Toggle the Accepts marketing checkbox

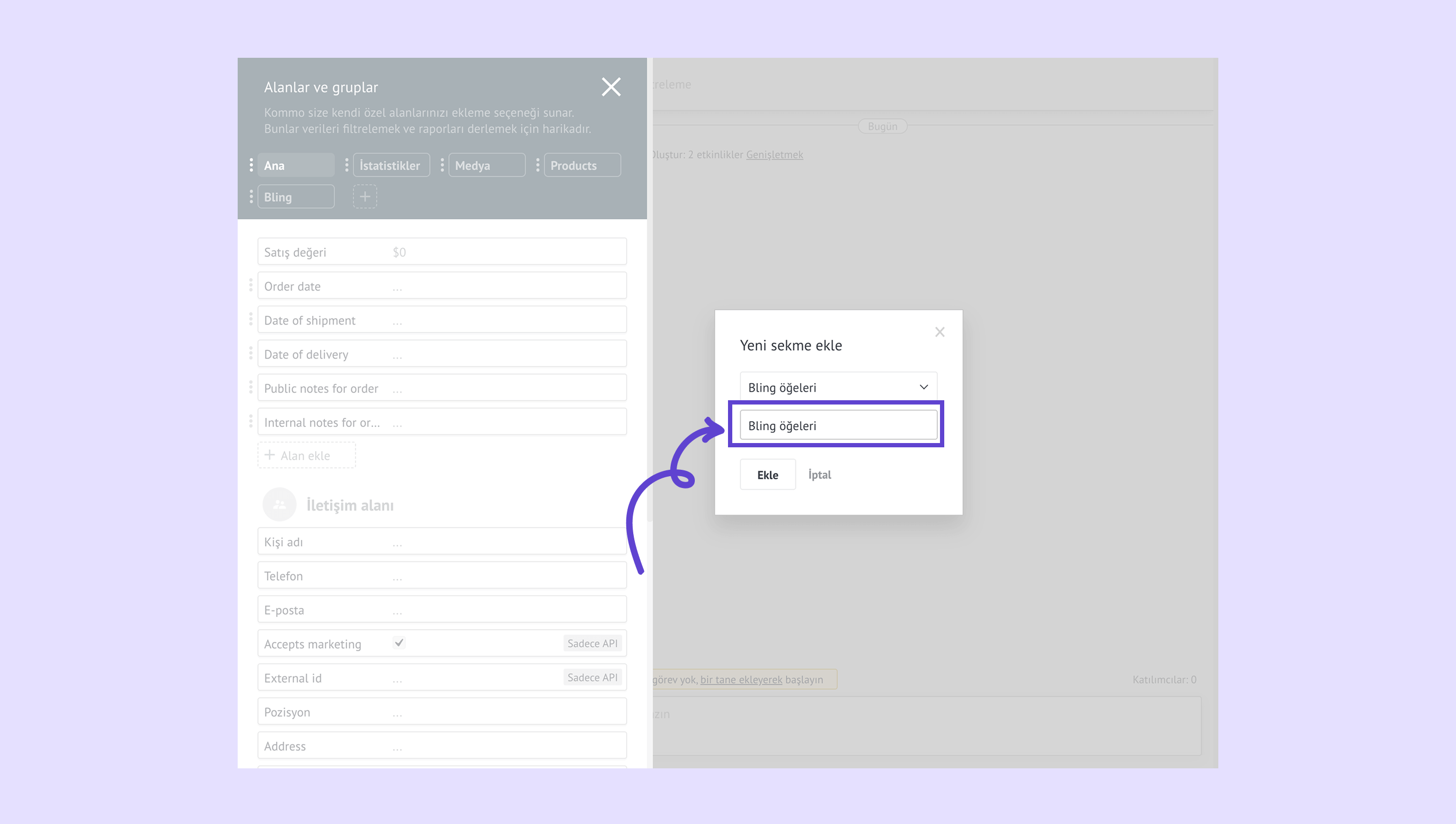pyautogui.click(x=399, y=643)
